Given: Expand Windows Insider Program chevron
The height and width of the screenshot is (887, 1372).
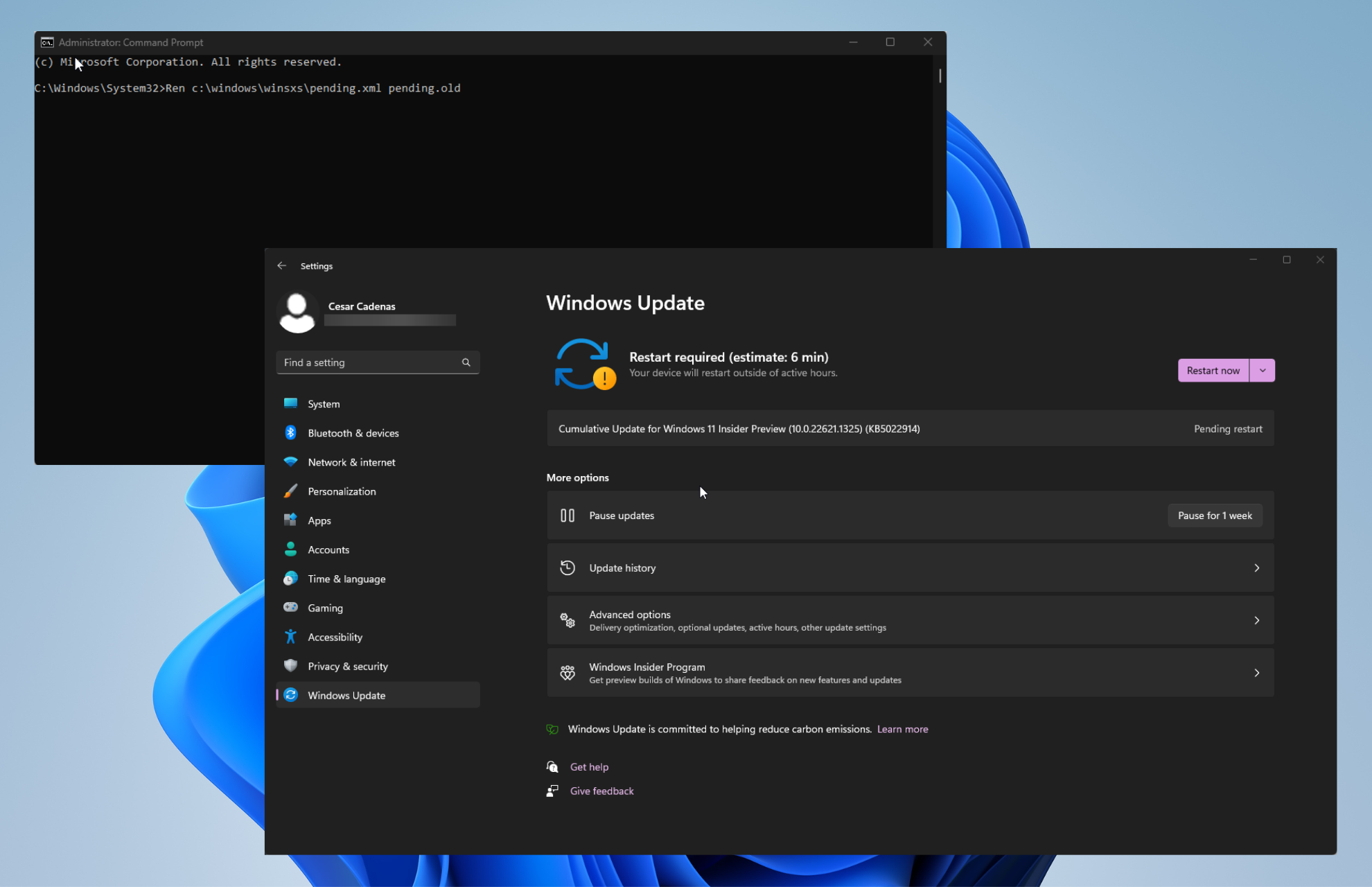Looking at the screenshot, I should coord(1256,673).
